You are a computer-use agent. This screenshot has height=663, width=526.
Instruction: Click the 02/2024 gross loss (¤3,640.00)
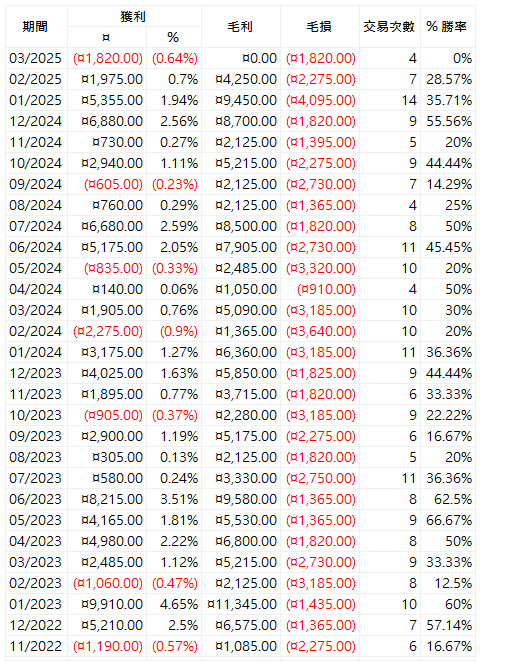point(321,331)
